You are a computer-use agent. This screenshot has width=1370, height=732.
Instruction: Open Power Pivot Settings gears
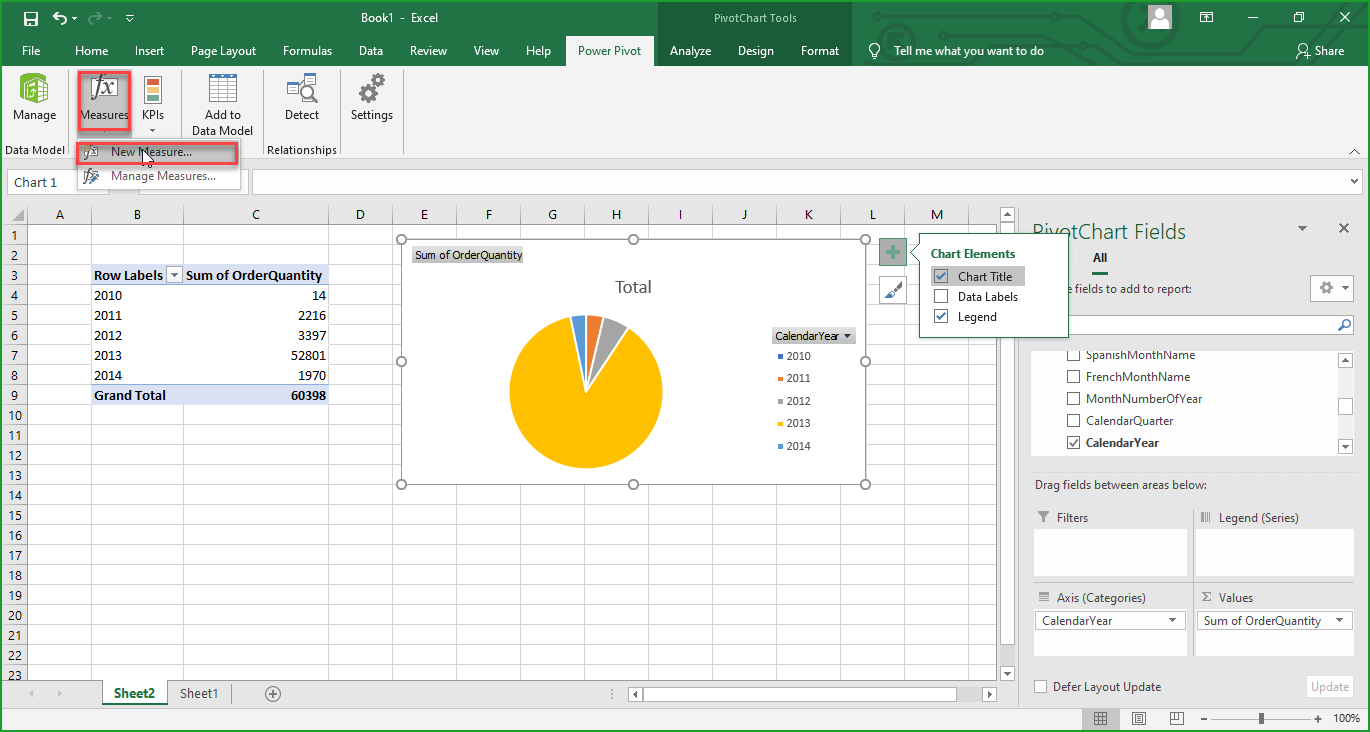372,98
